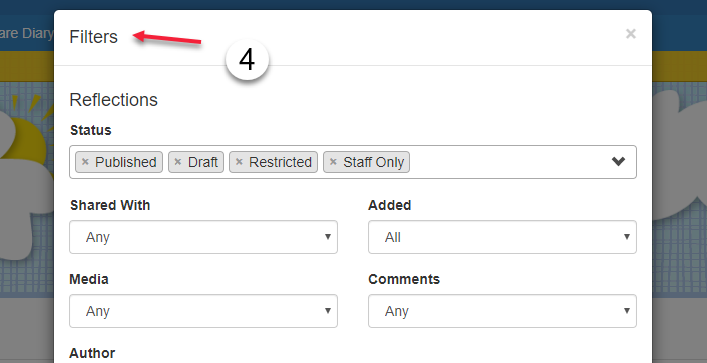
Task: Click the Draft tag label
Action: 202,162
